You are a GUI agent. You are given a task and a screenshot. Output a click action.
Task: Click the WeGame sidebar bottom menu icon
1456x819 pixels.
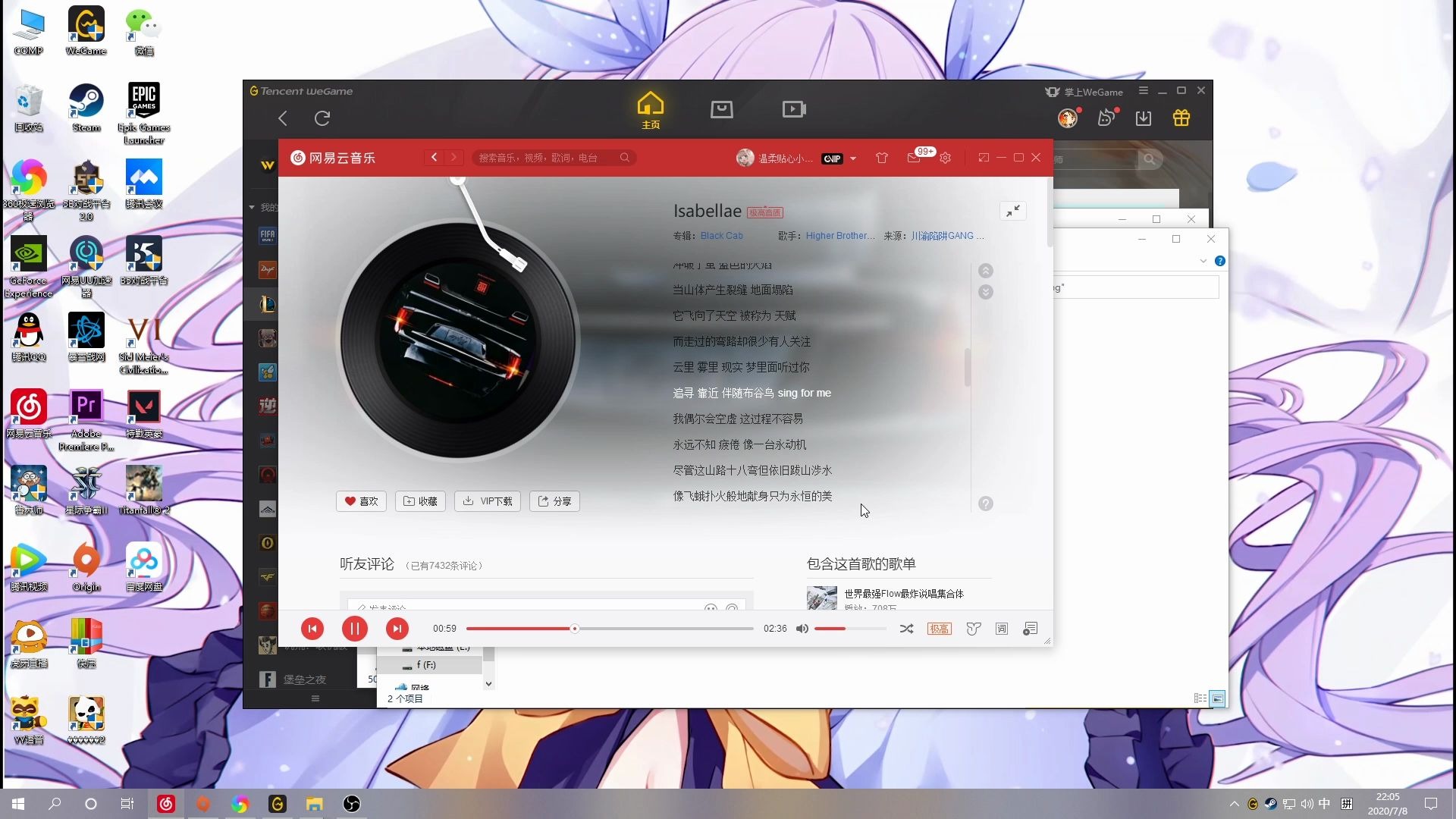(315, 698)
